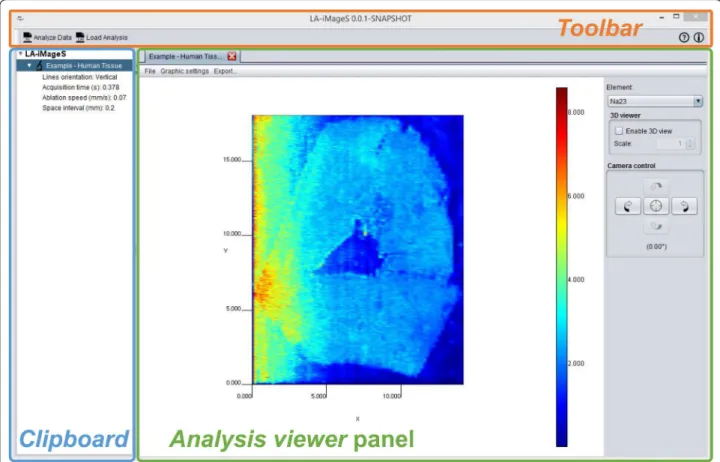Image resolution: width=720 pixels, height=462 pixels.
Task: Close the Example - Human Tiss... tab
Action: click(232, 56)
